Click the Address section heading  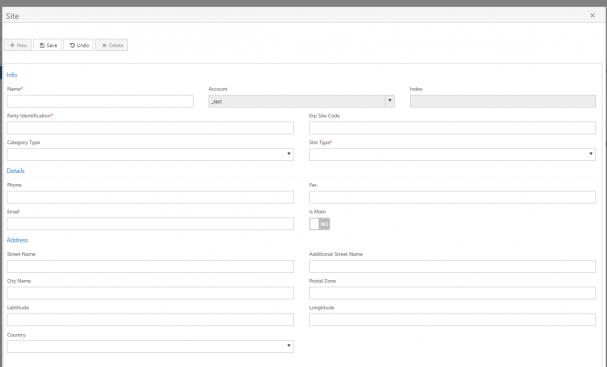tap(17, 240)
